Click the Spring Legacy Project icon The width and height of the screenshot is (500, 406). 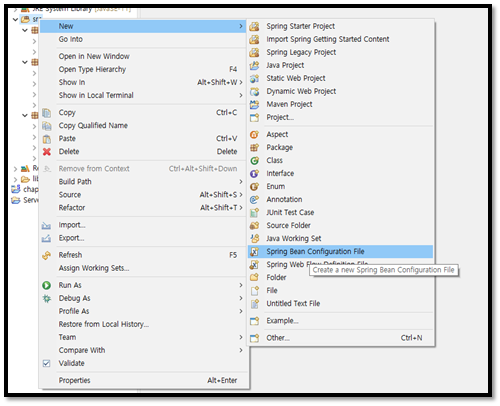254,52
